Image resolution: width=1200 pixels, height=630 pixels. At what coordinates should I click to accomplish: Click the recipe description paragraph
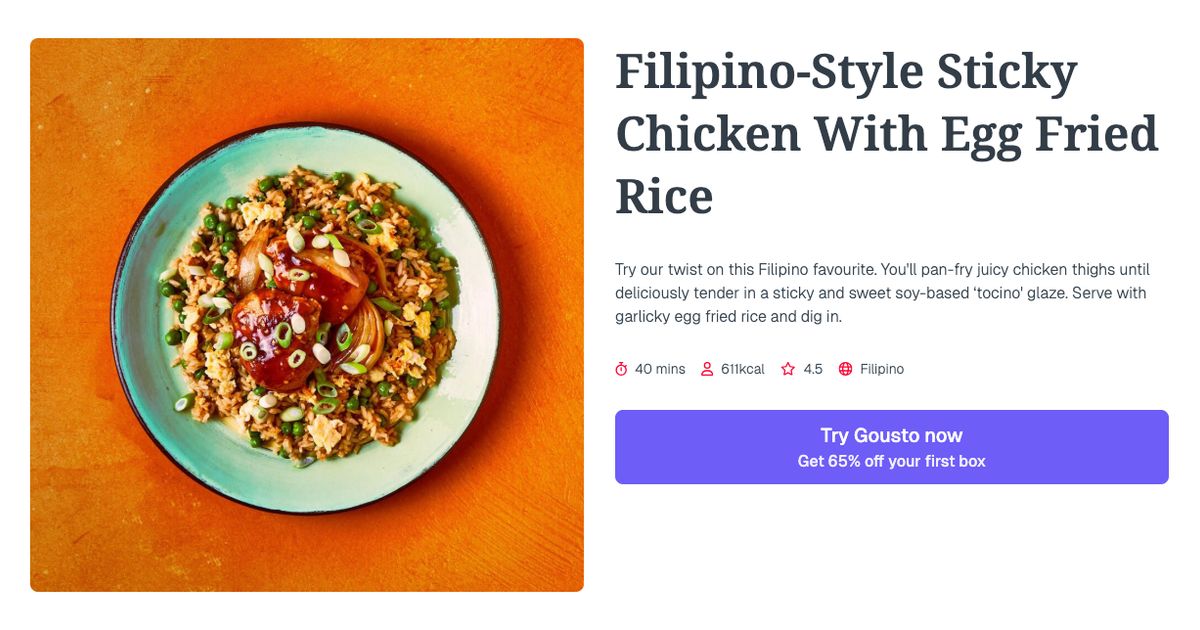coord(880,293)
